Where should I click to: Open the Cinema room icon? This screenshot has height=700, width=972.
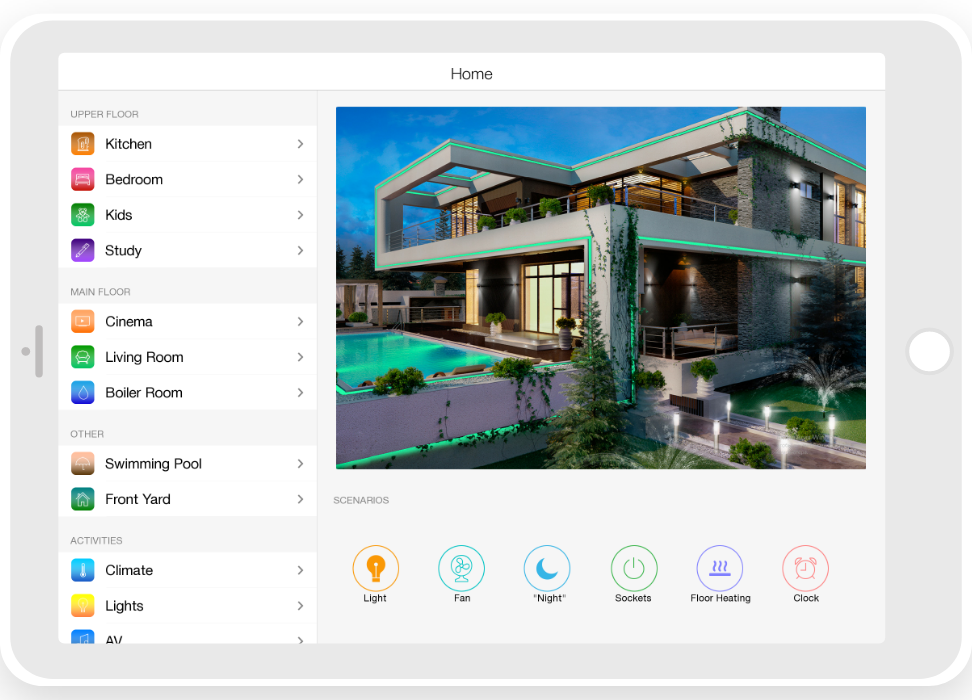pos(83,322)
